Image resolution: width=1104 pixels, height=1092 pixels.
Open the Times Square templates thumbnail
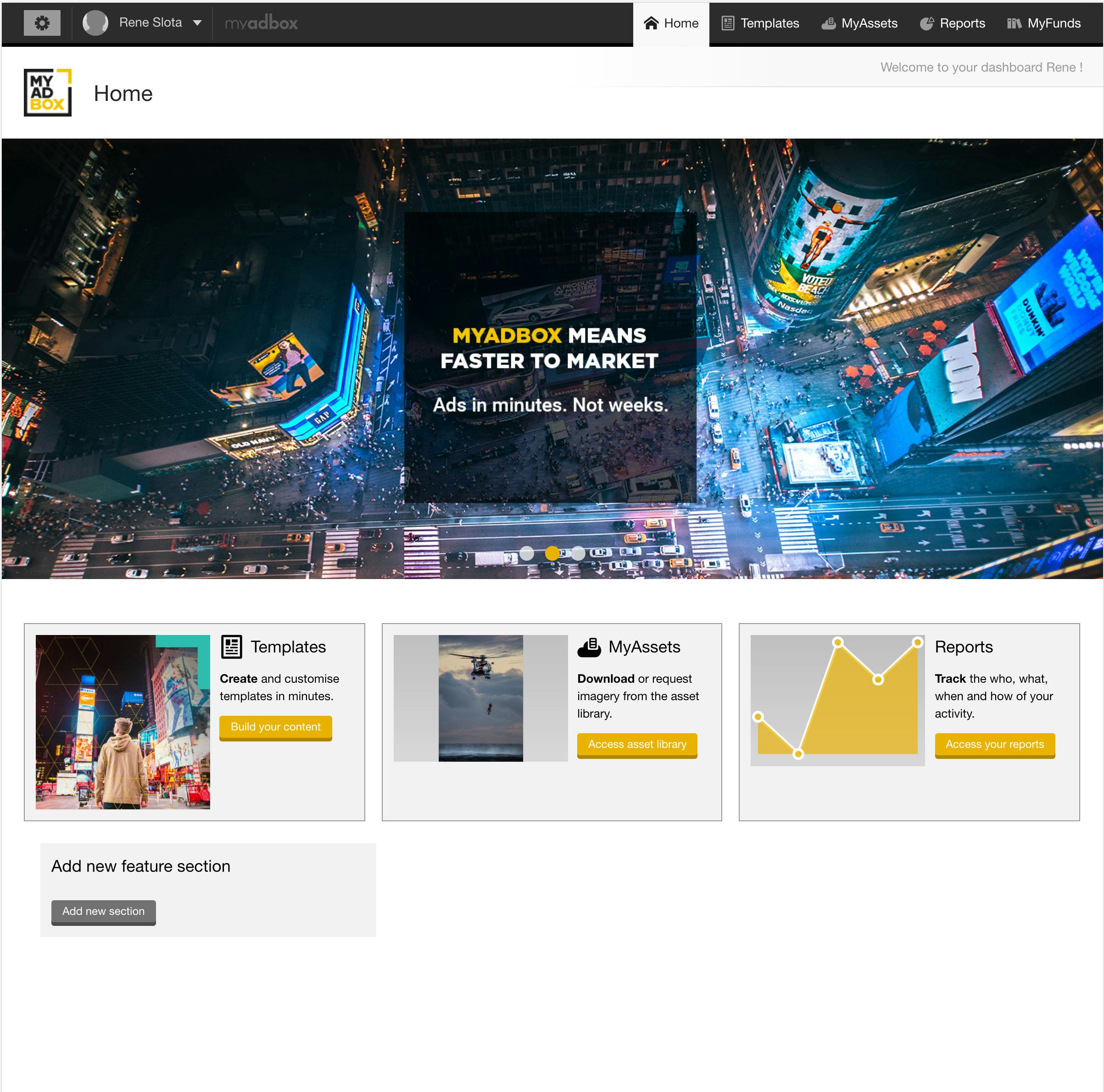[x=123, y=722]
